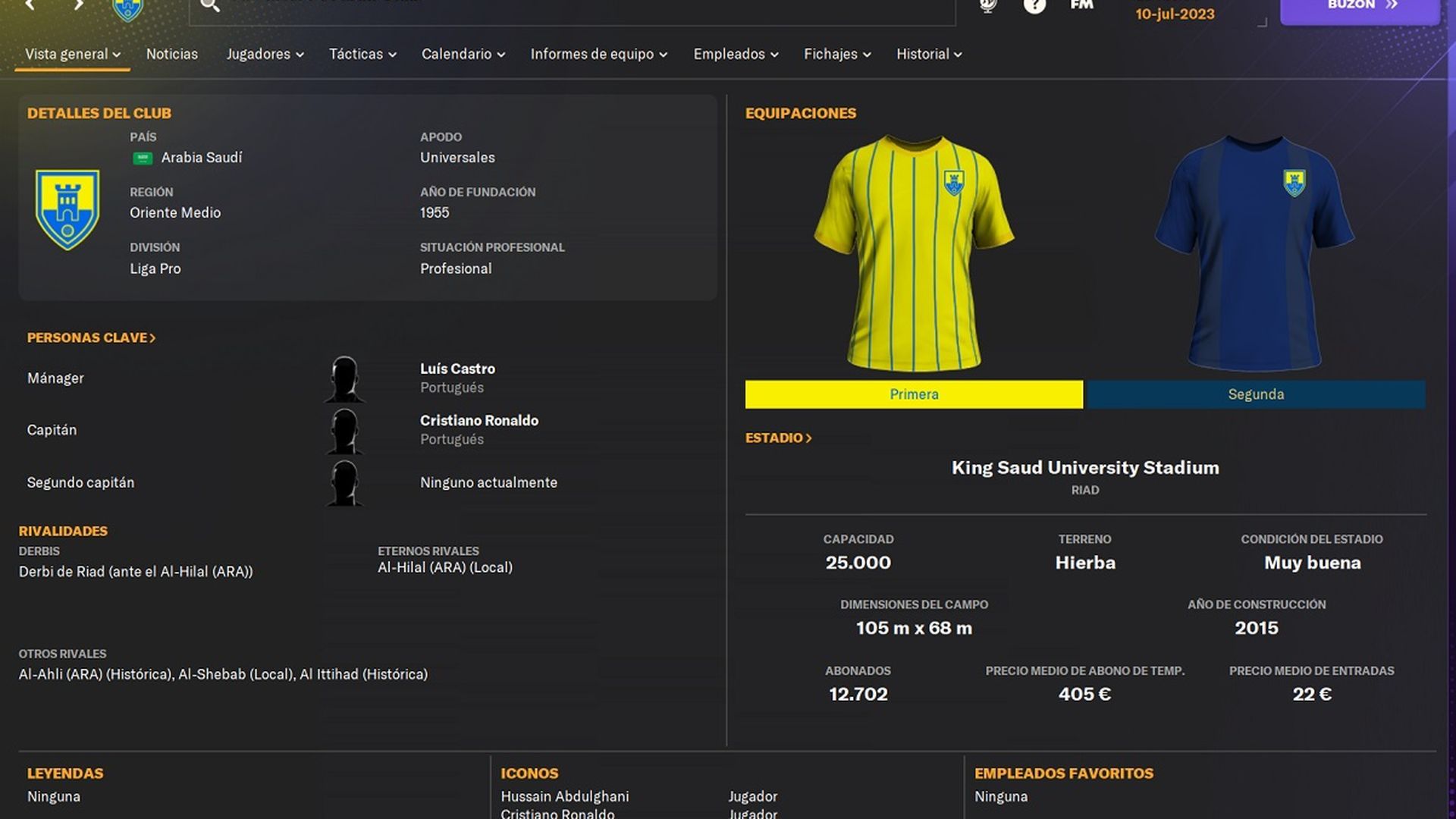
Task: Click the Buzón button
Action: 1360,6
